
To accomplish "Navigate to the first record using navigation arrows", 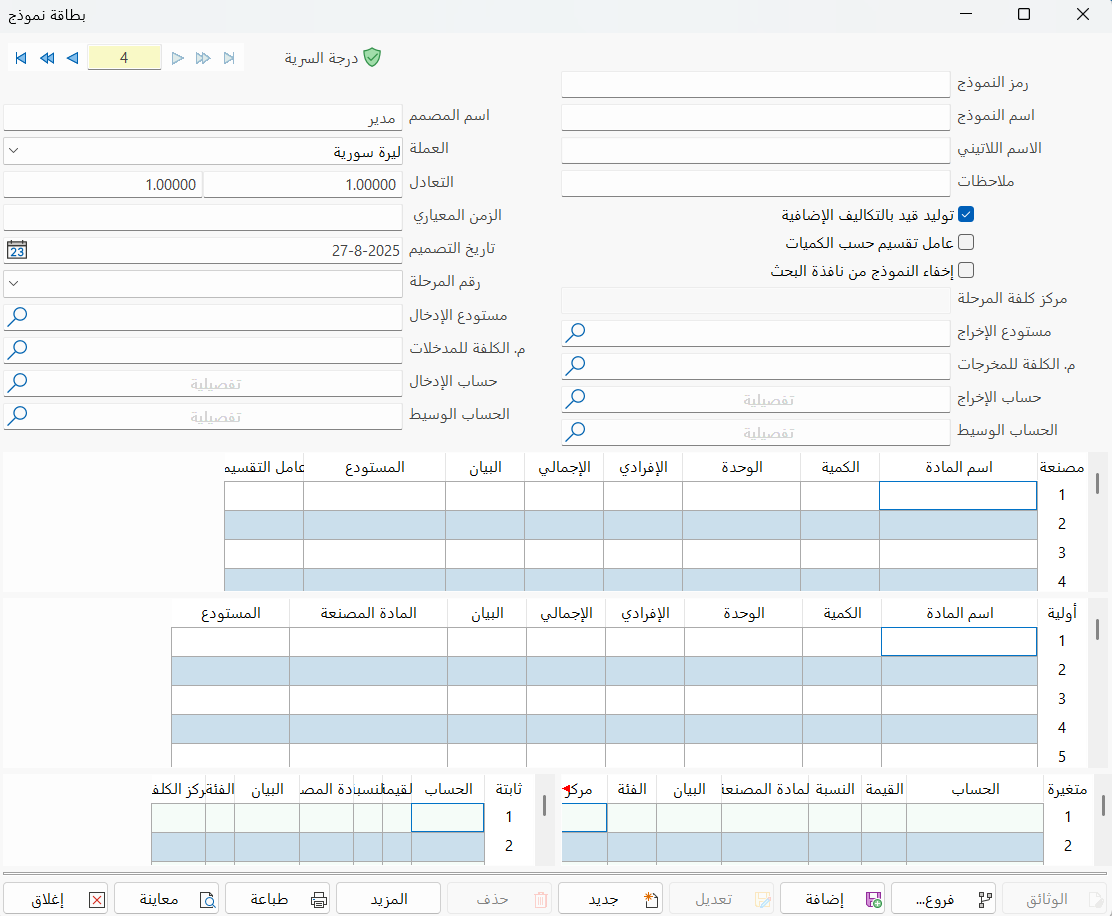I will tap(20, 58).
